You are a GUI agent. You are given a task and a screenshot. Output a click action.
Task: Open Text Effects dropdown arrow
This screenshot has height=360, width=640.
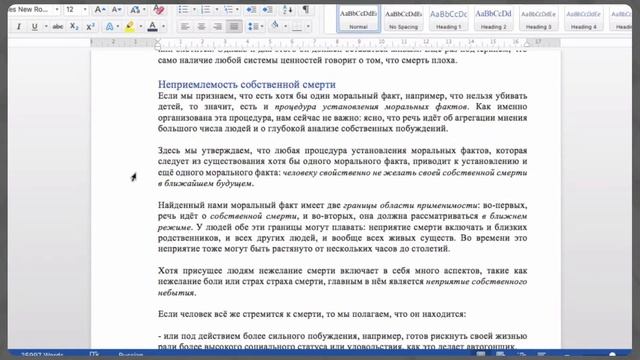pyautogui.click(x=118, y=27)
